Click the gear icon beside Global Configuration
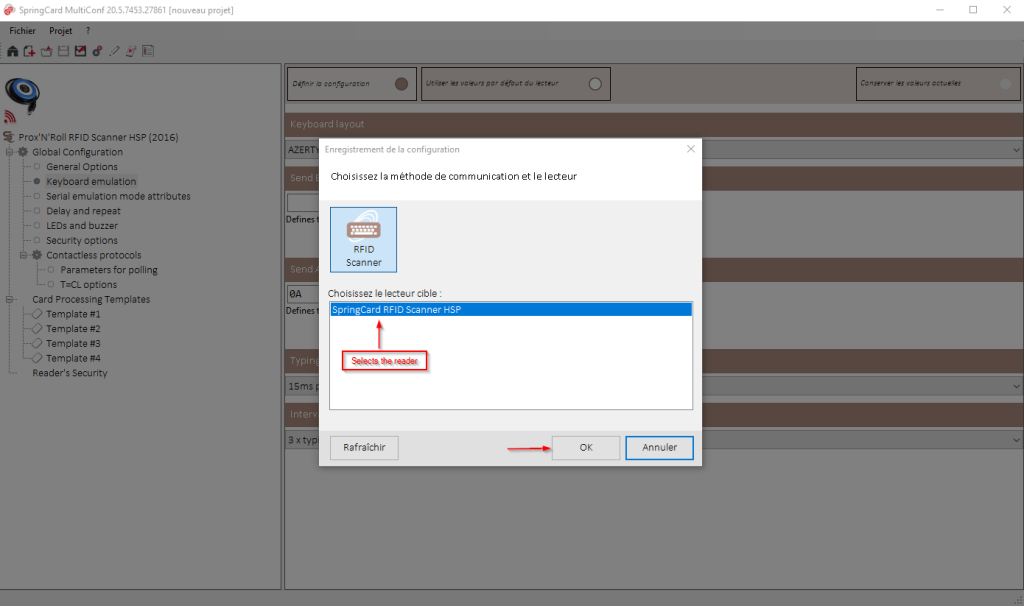Viewport: 1024px width, 606px height. pos(23,152)
